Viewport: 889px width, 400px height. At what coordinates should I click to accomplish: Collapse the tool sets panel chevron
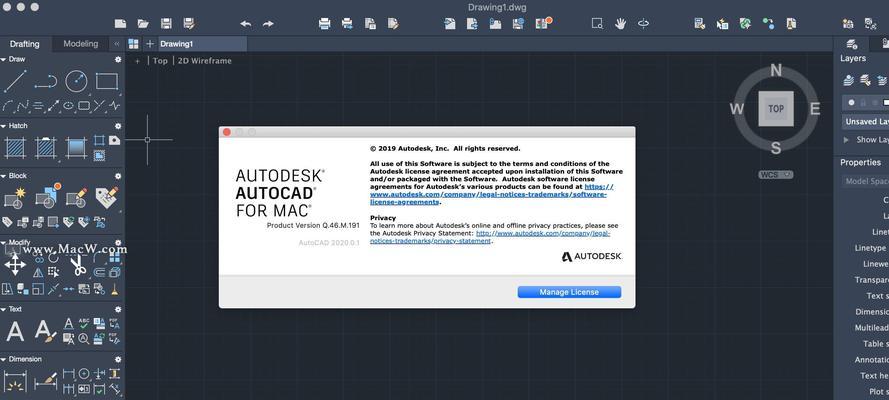(x=117, y=44)
